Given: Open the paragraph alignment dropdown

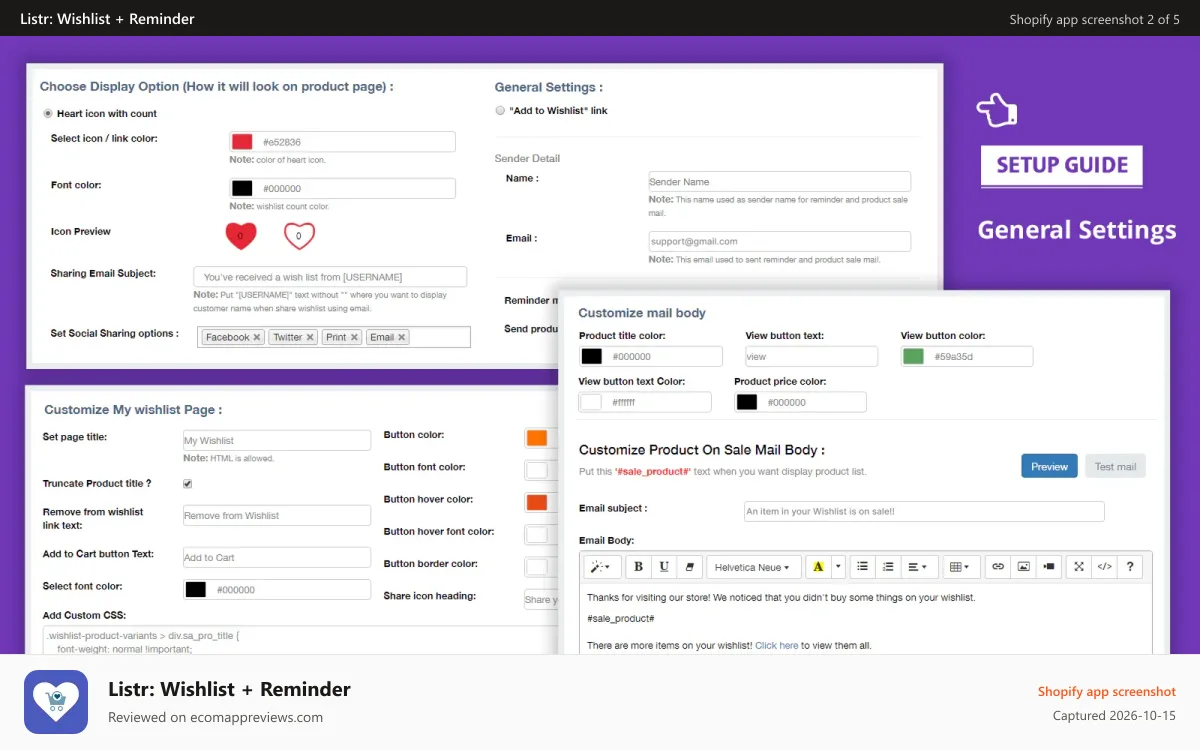Looking at the screenshot, I should click(919, 567).
